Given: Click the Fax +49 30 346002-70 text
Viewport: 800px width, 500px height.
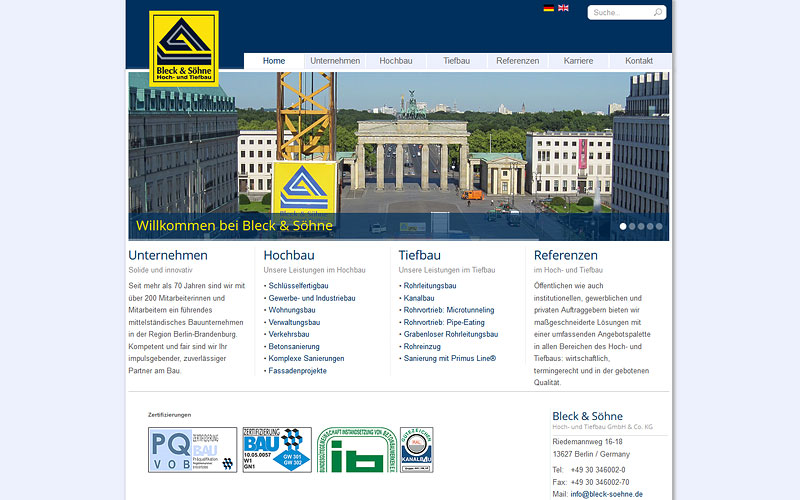Looking at the screenshot, I should click(591, 482).
